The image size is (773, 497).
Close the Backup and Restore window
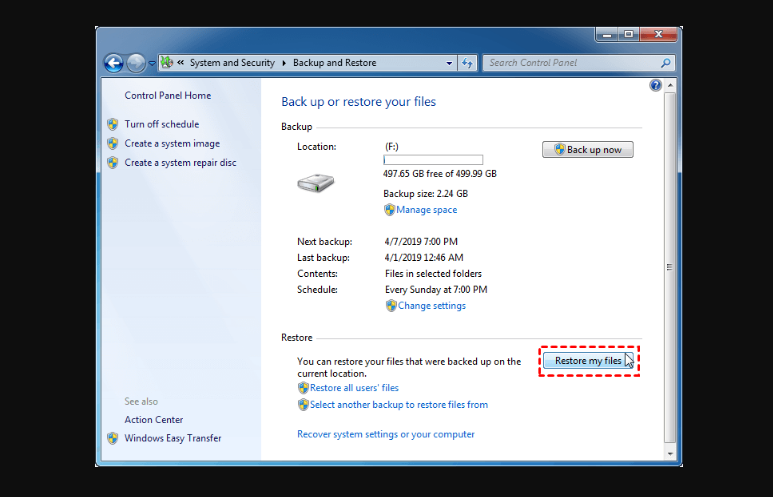coord(659,35)
